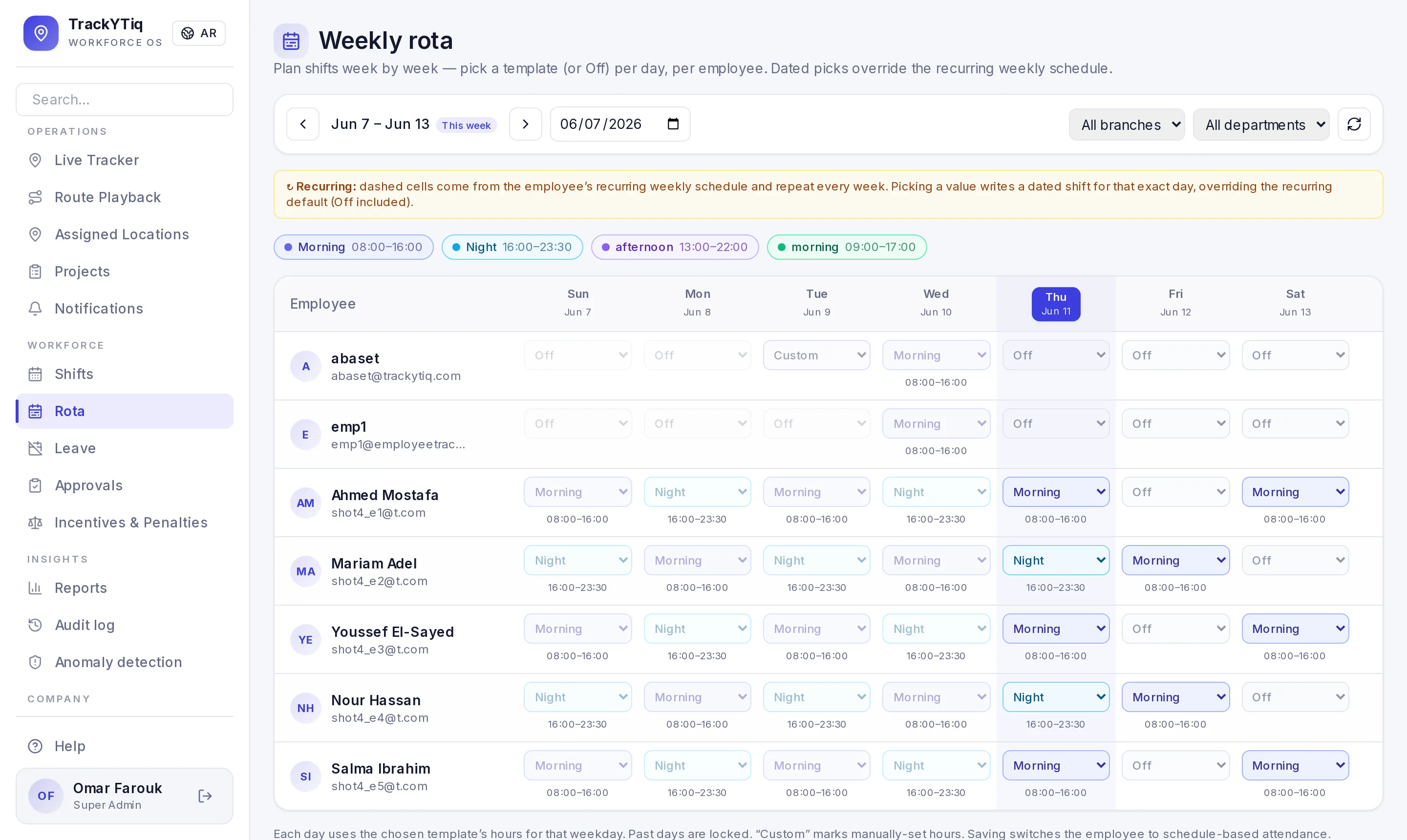Open Projects section

tap(125, 271)
